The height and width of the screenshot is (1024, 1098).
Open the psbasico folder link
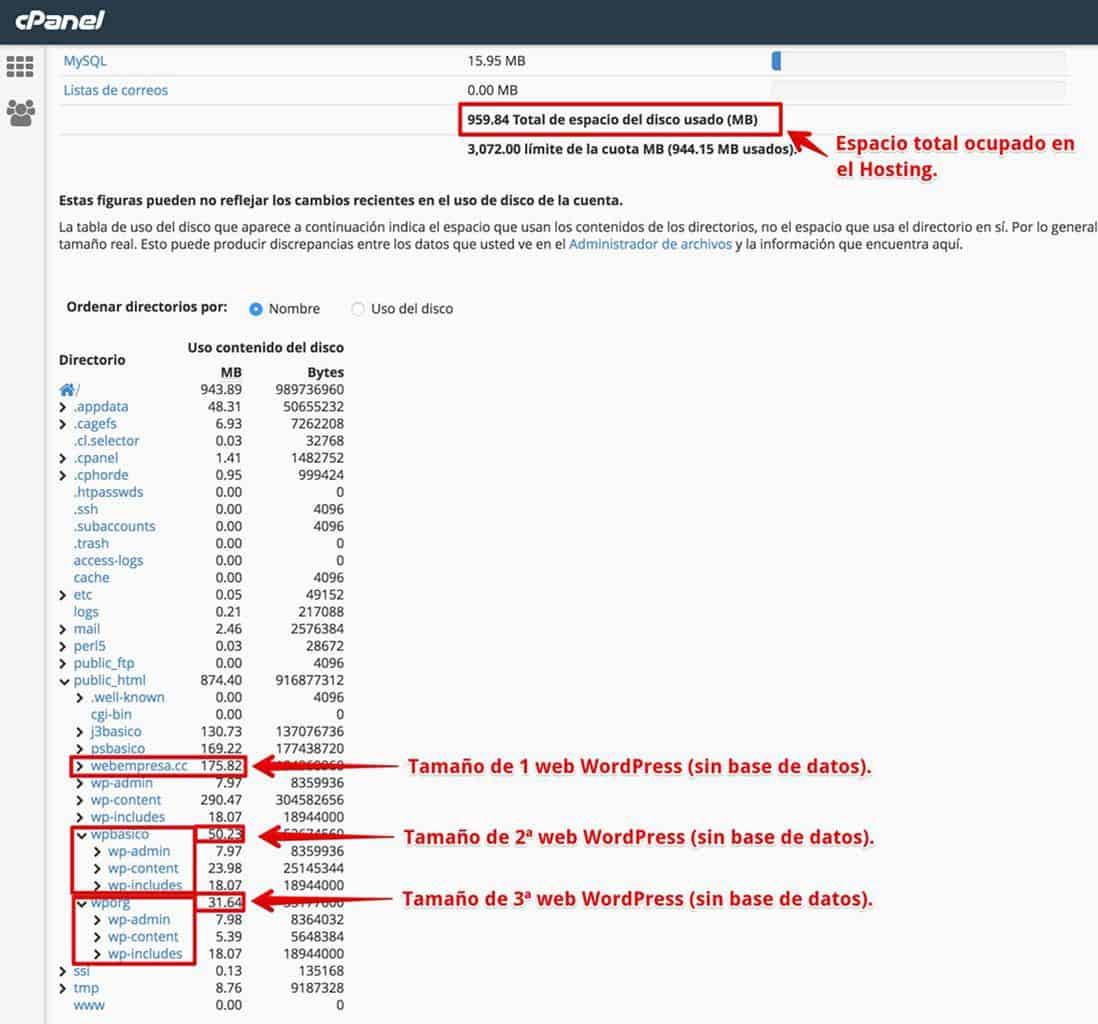117,748
